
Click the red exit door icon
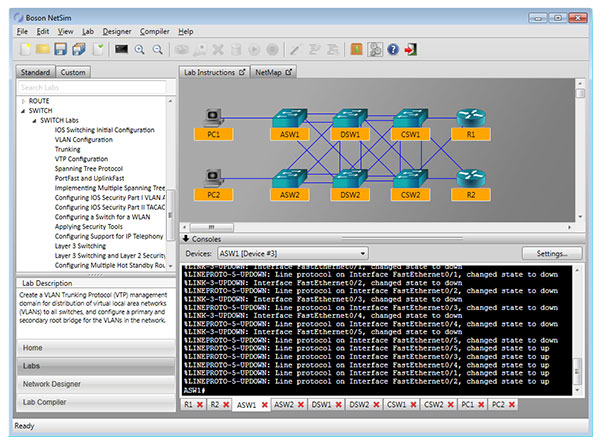(411, 49)
